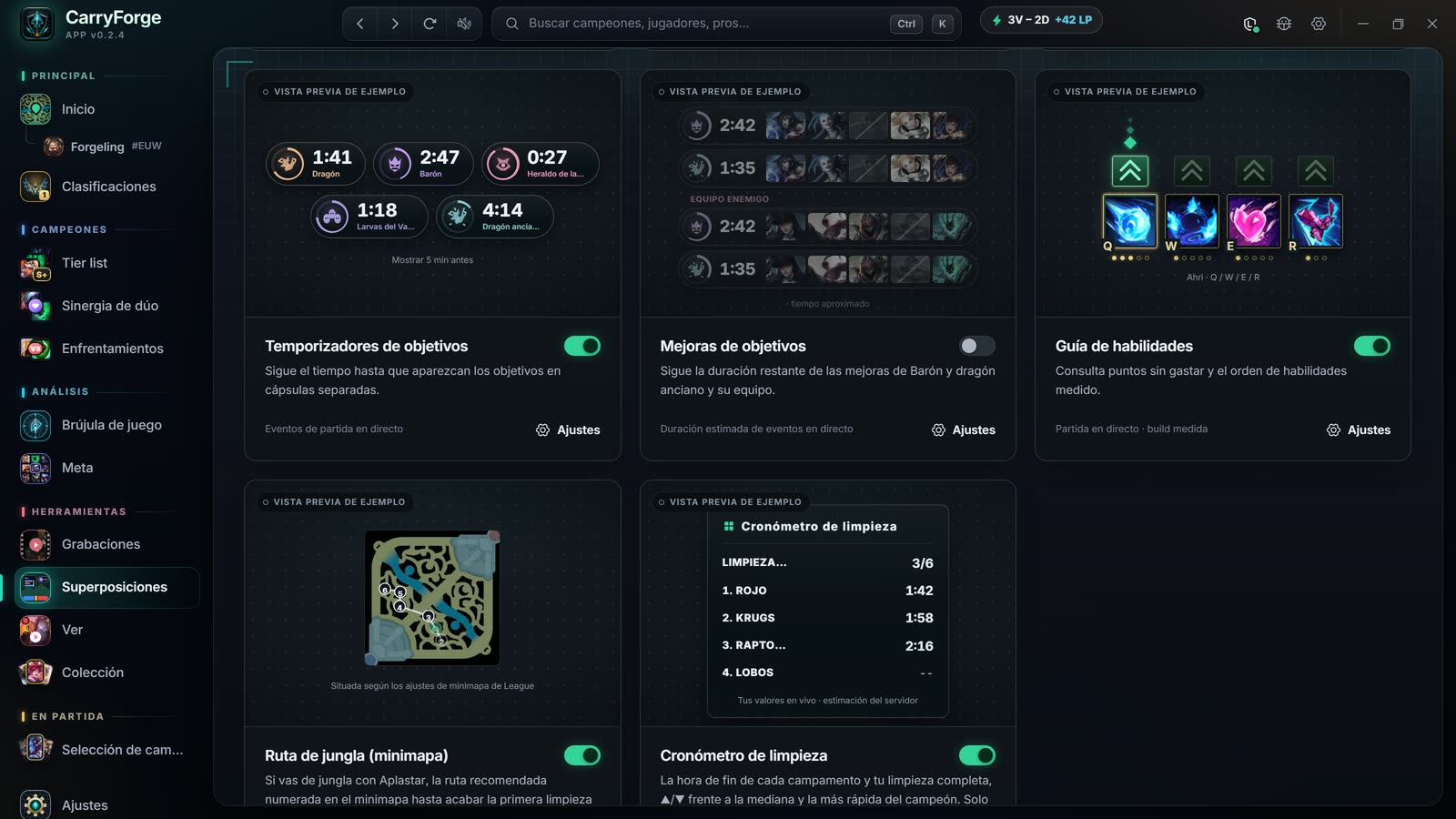Open Ajustes at the bottom of the sidebar
This screenshot has width=1456, height=819.
pos(107,804)
